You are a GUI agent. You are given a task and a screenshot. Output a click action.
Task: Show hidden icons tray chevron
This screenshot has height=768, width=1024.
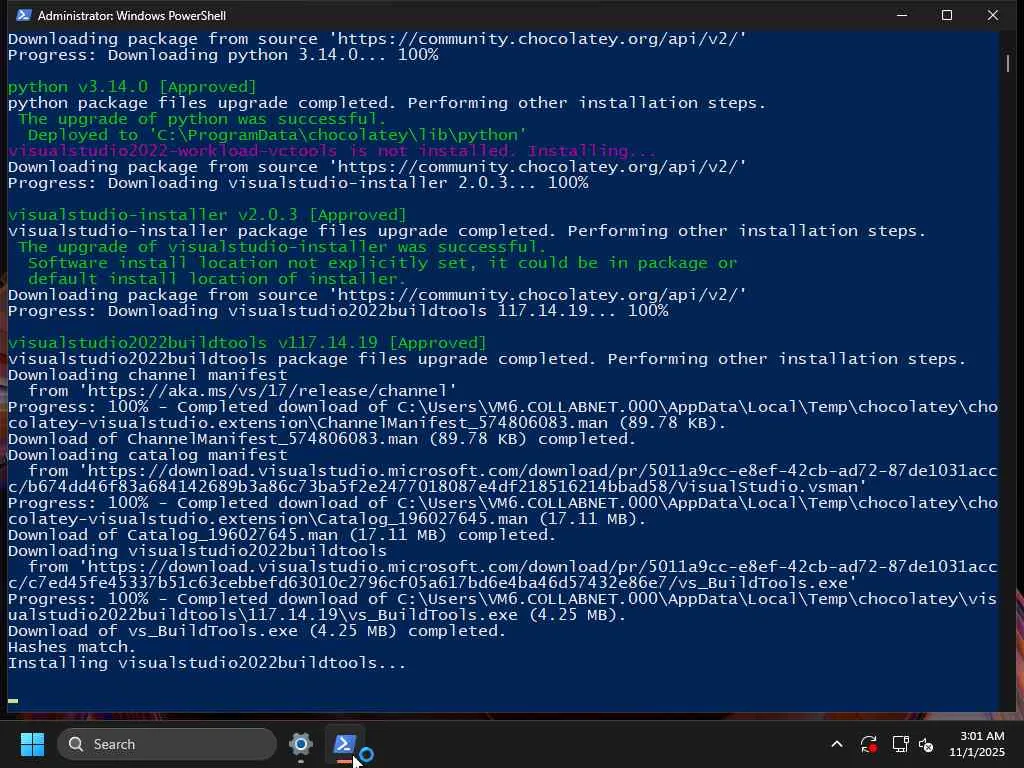tap(837, 744)
